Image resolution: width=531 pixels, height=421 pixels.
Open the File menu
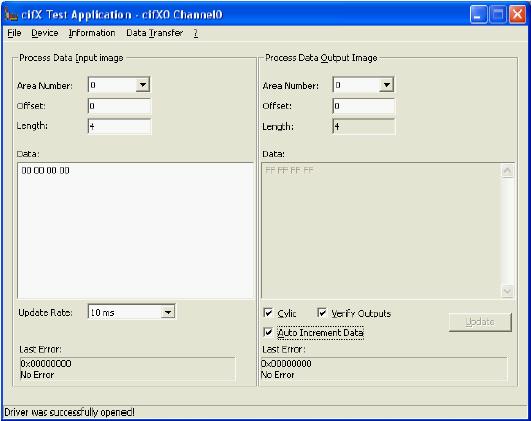point(14,33)
